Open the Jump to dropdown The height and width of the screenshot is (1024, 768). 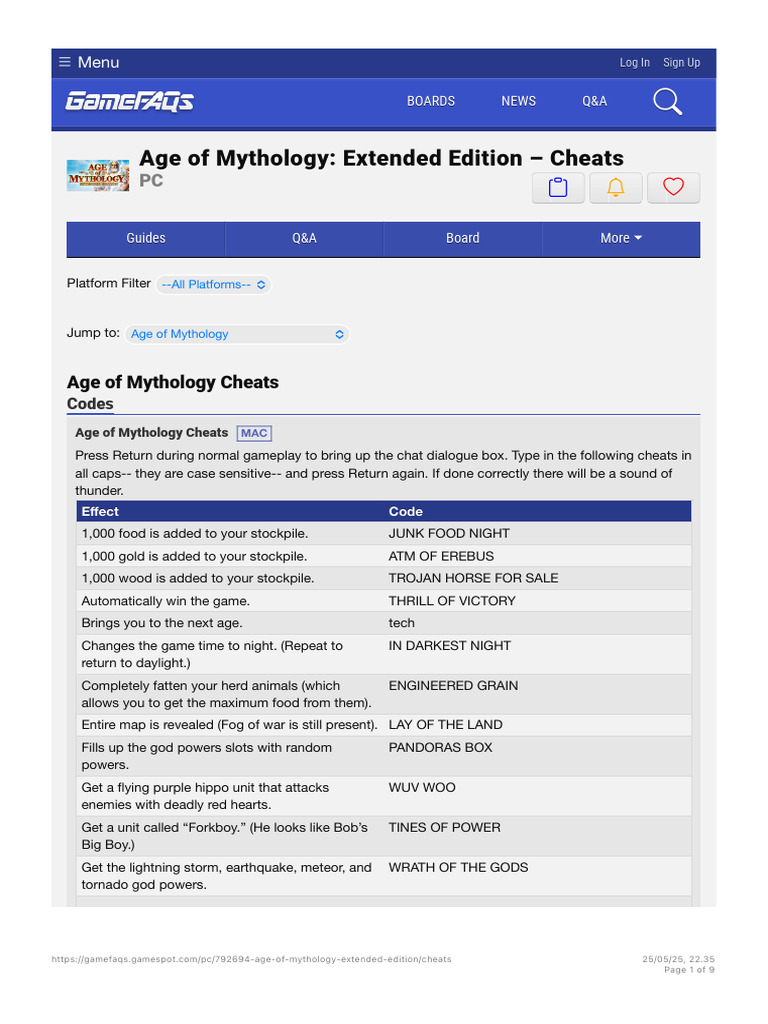pos(238,334)
